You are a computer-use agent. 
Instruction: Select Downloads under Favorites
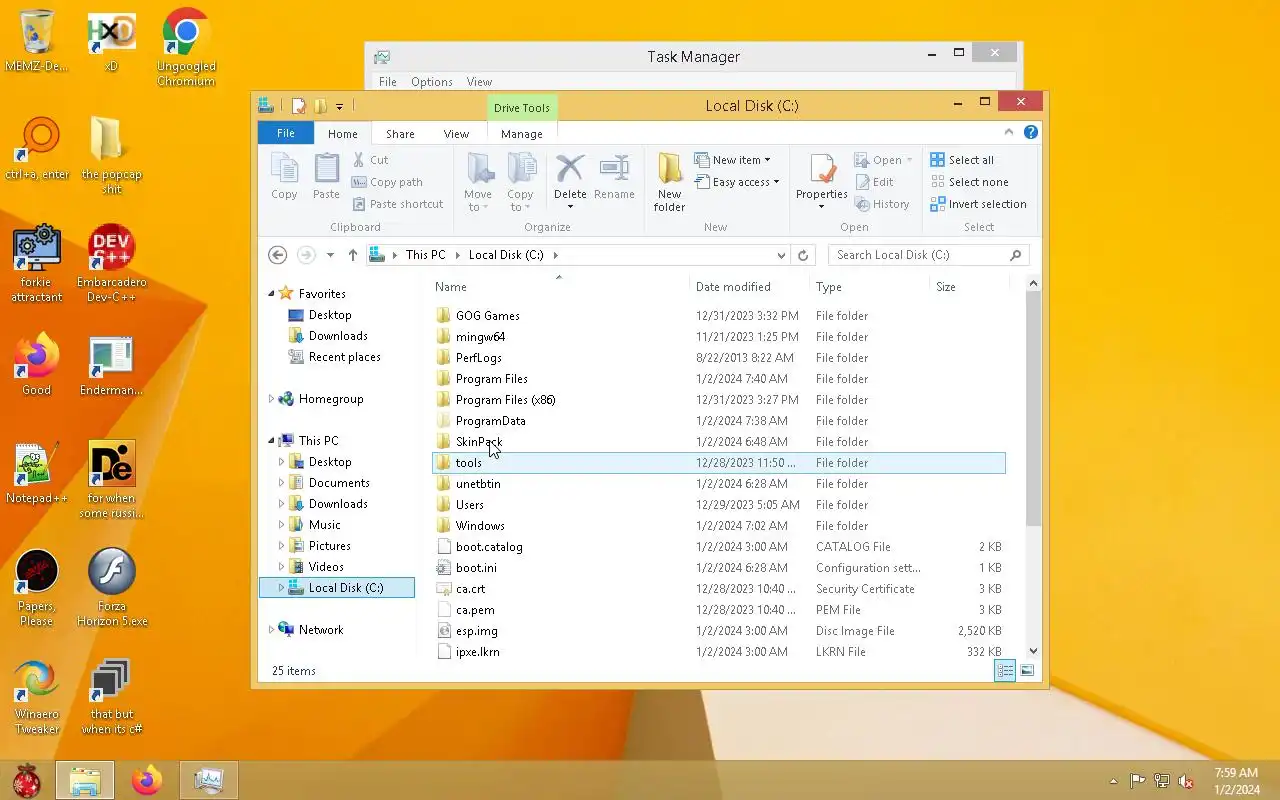pyautogui.click(x=328, y=336)
